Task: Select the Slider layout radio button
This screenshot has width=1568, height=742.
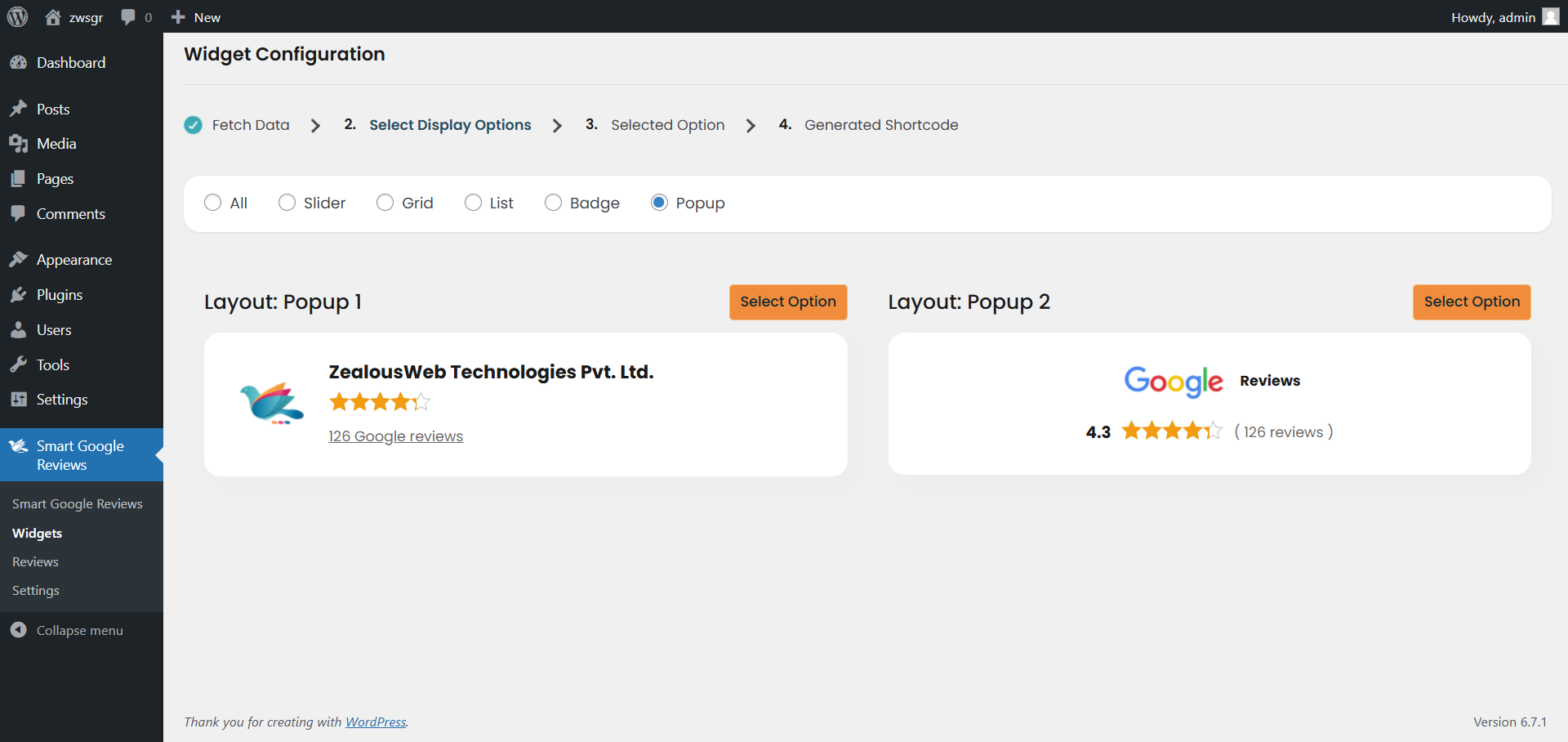Action: pyautogui.click(x=287, y=203)
